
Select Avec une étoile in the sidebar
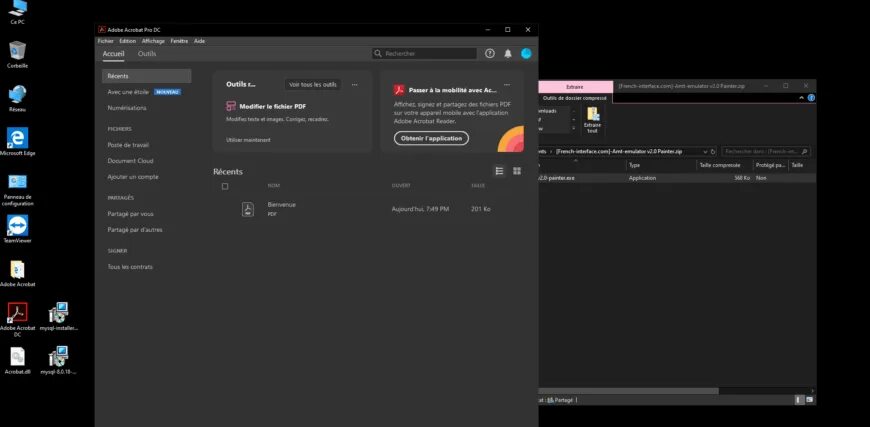(129, 92)
